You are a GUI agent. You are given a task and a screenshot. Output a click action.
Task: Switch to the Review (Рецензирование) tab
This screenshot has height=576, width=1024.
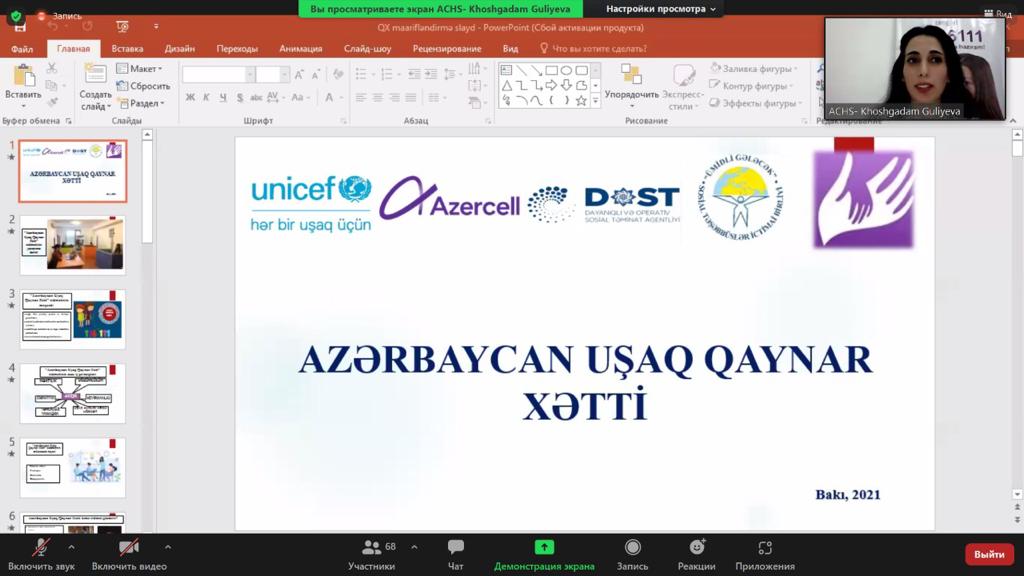(447, 49)
